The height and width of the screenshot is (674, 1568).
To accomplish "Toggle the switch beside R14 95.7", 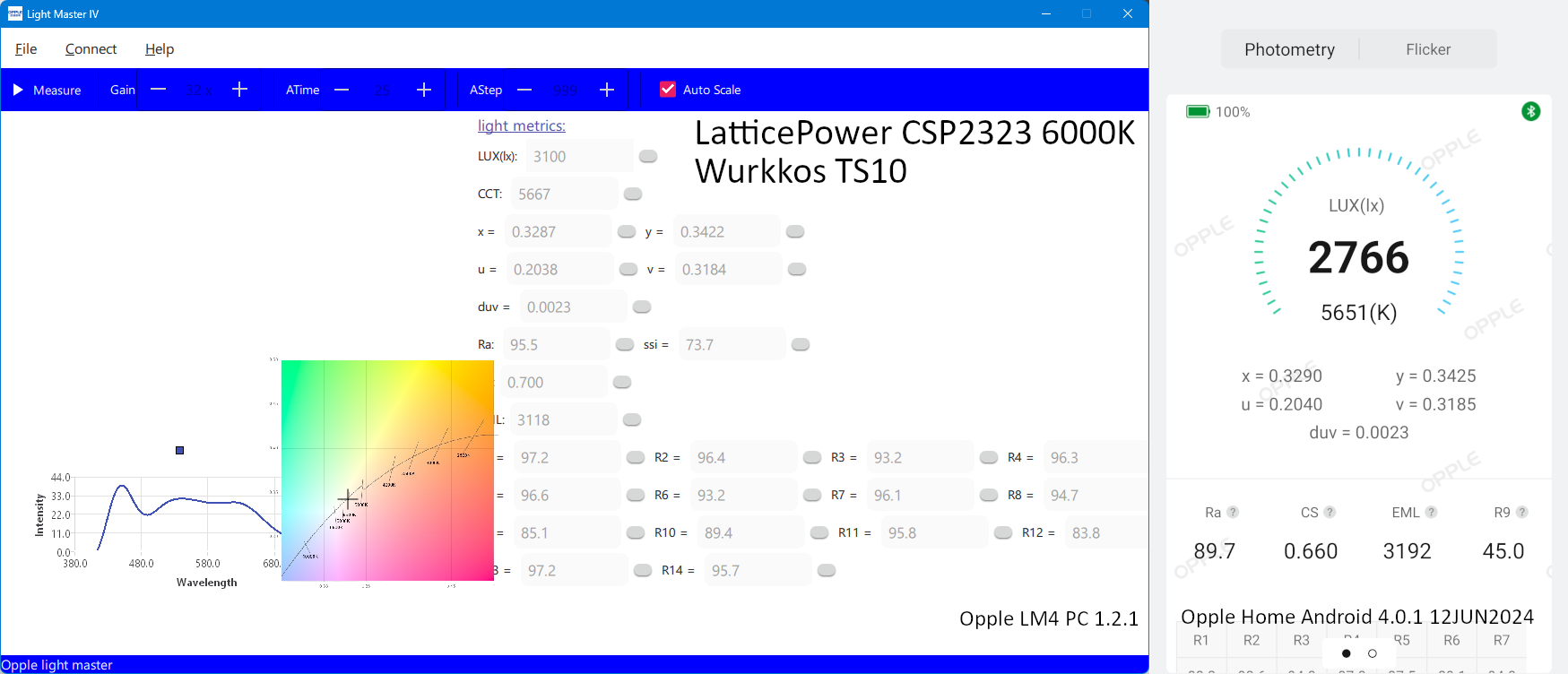I will [x=827, y=570].
